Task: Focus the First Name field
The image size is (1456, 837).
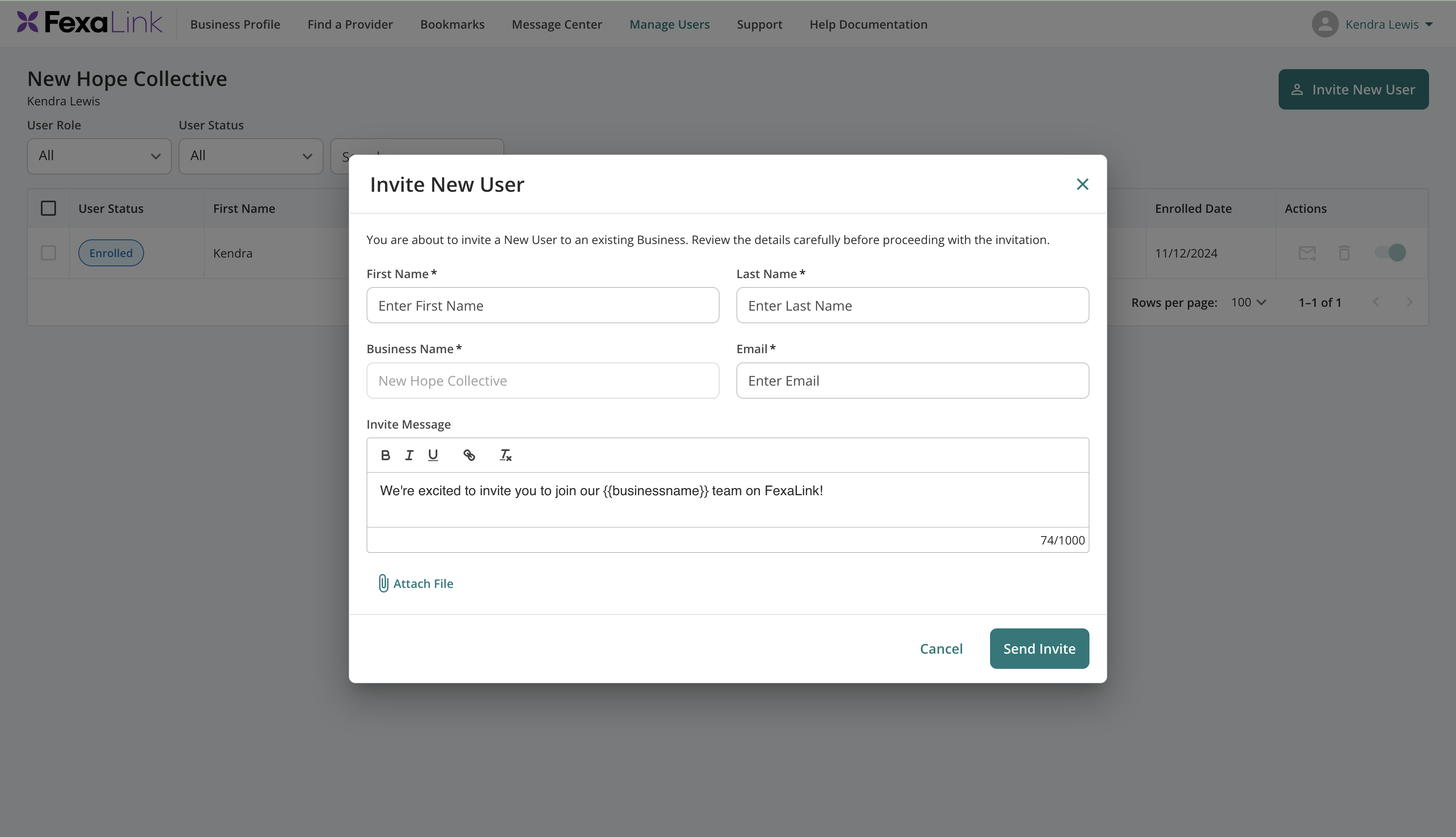Action: (542, 305)
